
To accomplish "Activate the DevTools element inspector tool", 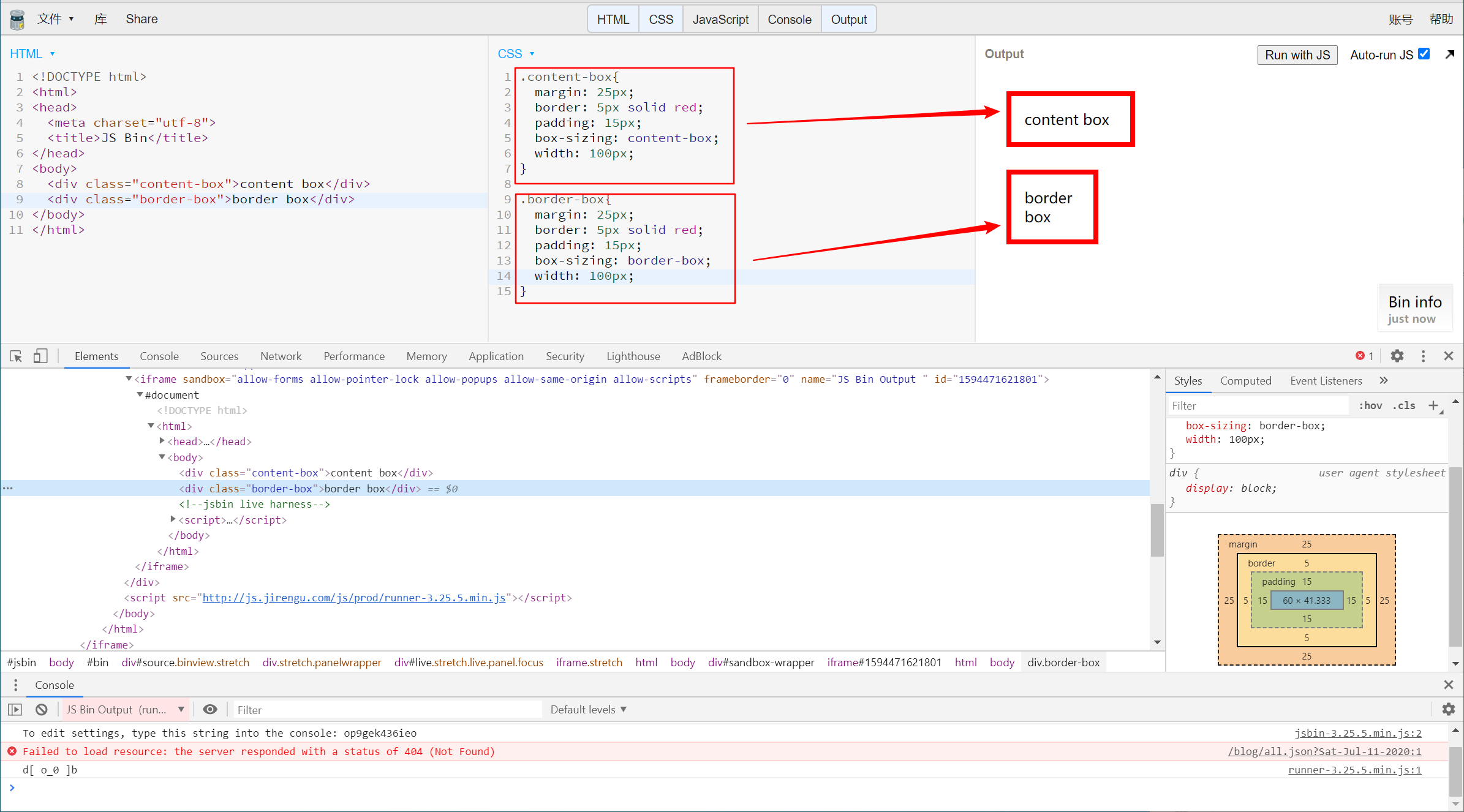I will click(16, 356).
